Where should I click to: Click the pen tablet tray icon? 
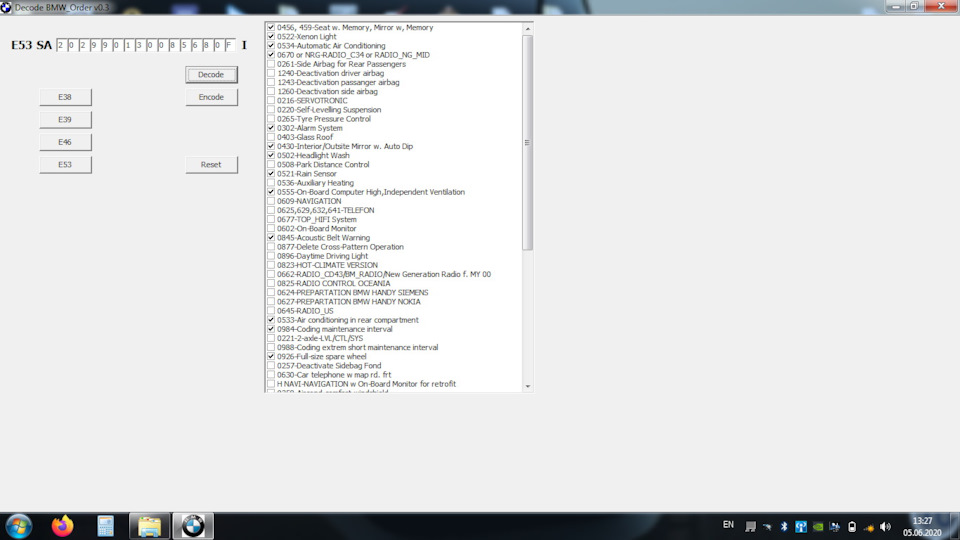767,527
